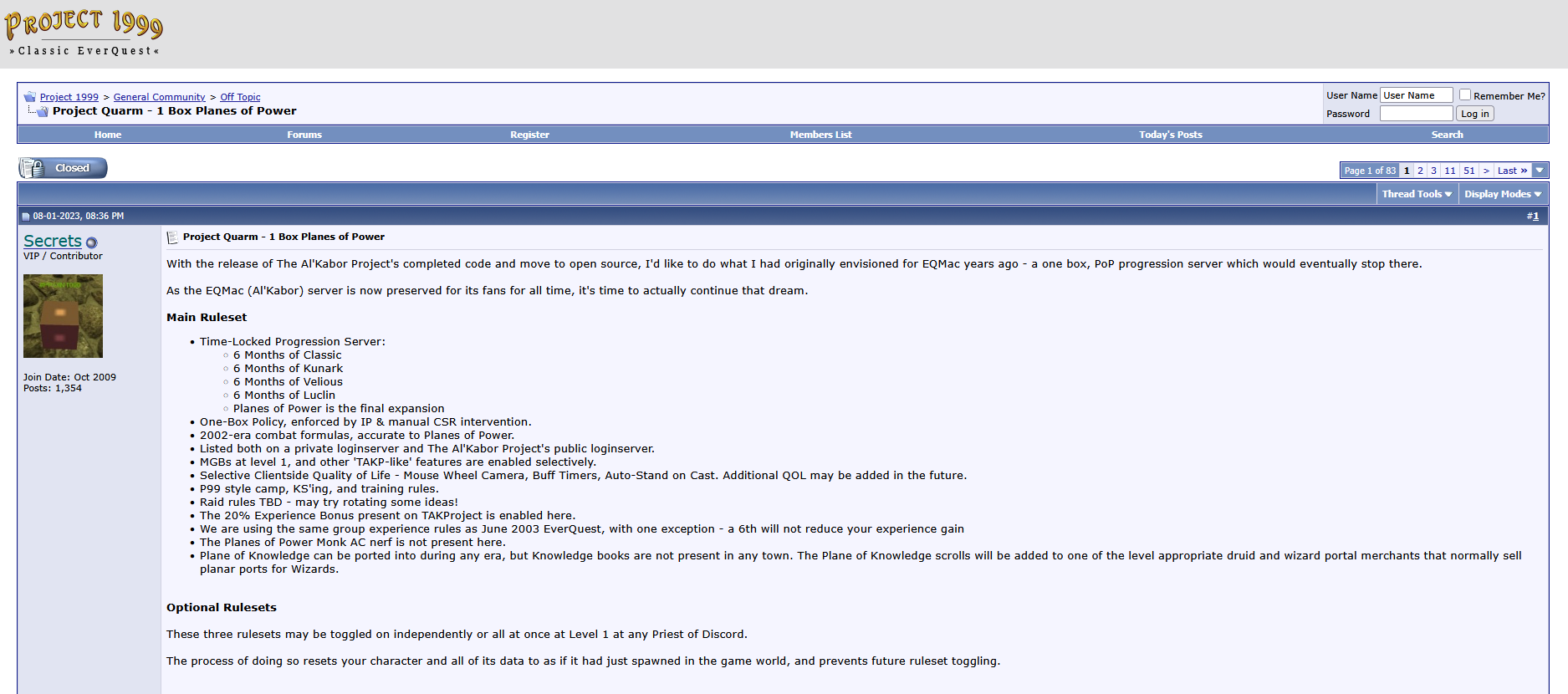Screen dimensions: 1568x694
Task: Click the Main Ruleset heading
Action: click(x=207, y=318)
